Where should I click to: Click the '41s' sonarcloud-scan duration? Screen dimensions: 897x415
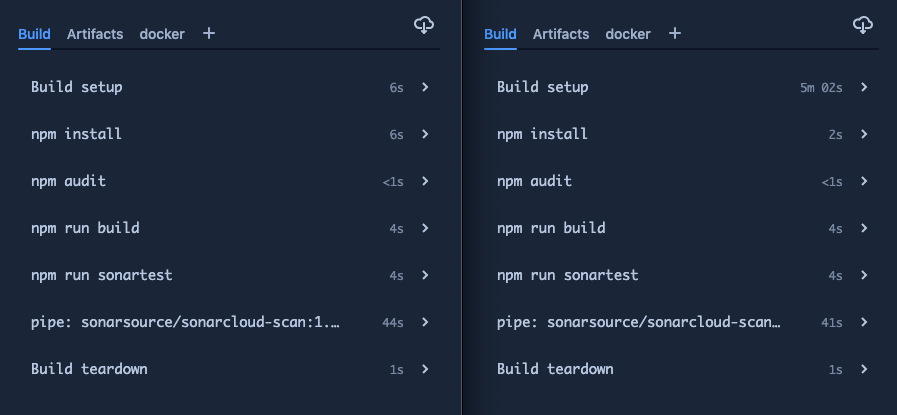click(x=832, y=322)
